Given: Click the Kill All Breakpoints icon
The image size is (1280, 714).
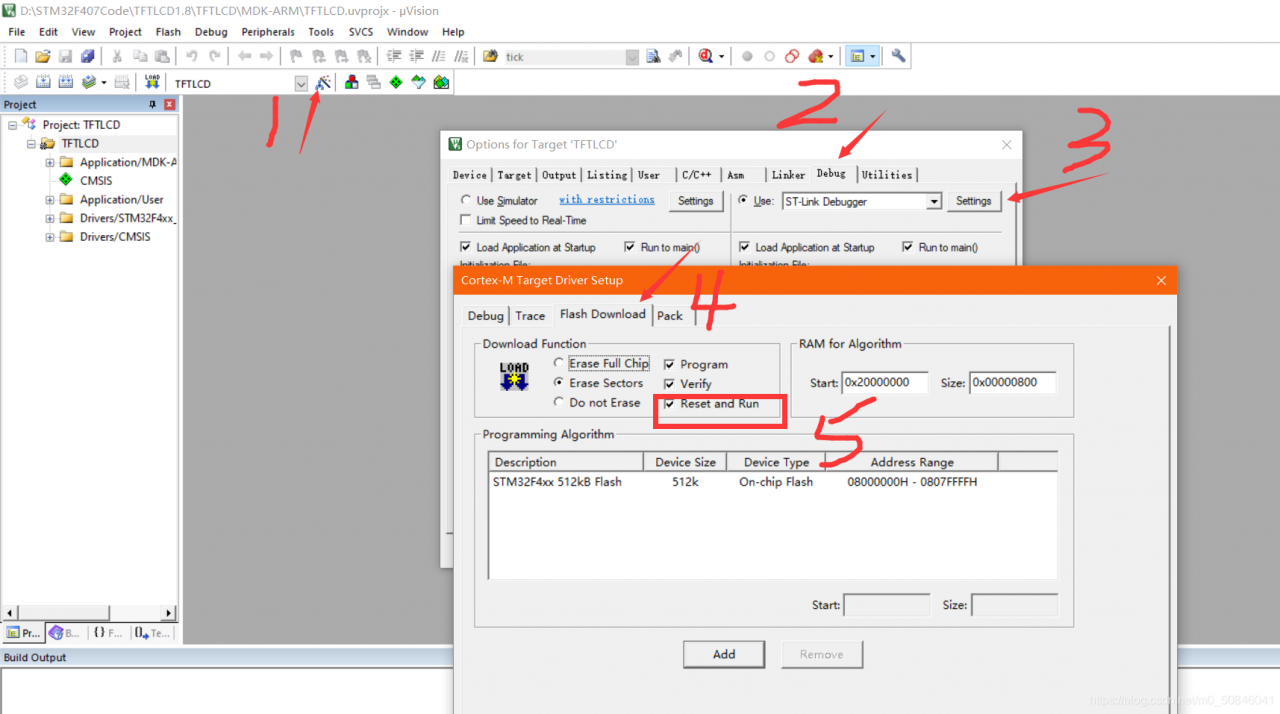Looking at the screenshot, I should (x=816, y=56).
